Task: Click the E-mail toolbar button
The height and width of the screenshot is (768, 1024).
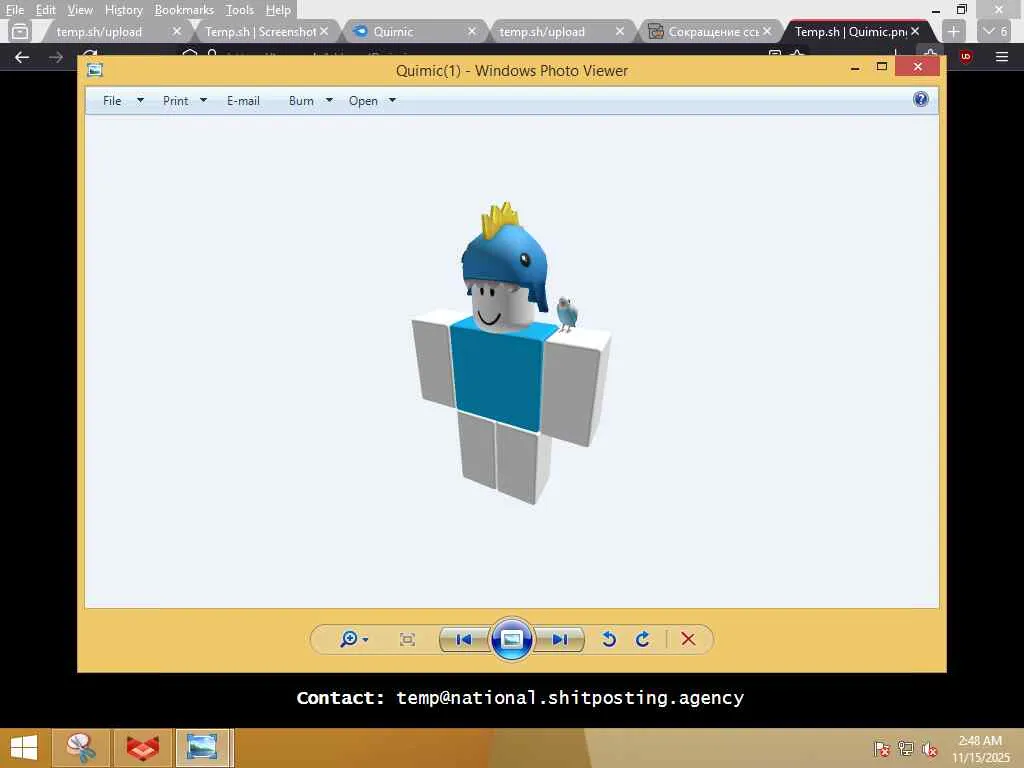Action: pos(243,101)
